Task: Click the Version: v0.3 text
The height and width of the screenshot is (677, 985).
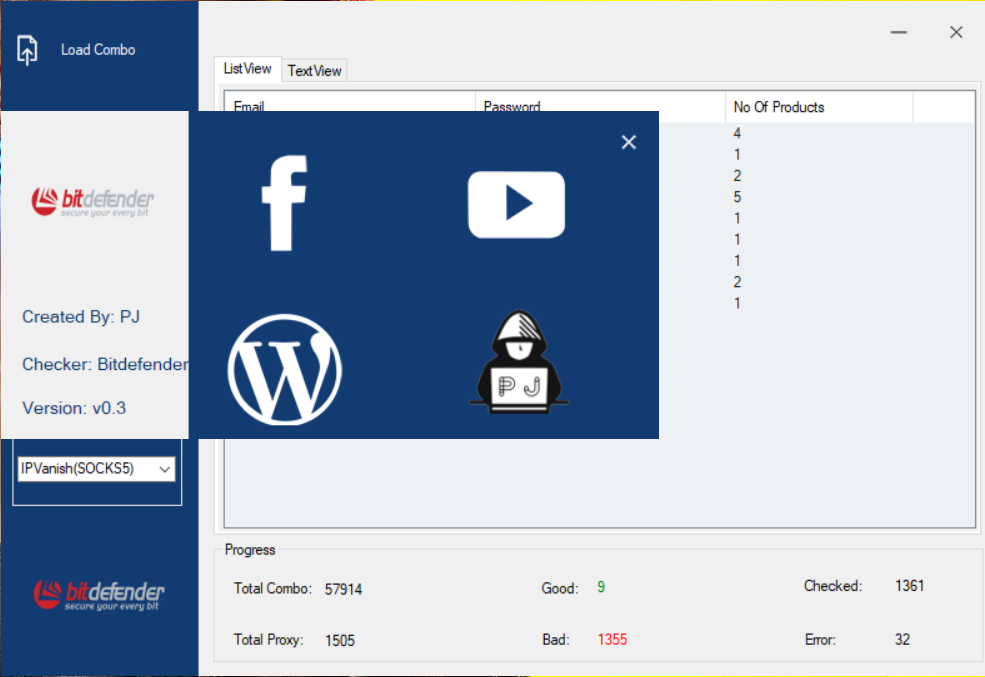Action: (x=74, y=408)
